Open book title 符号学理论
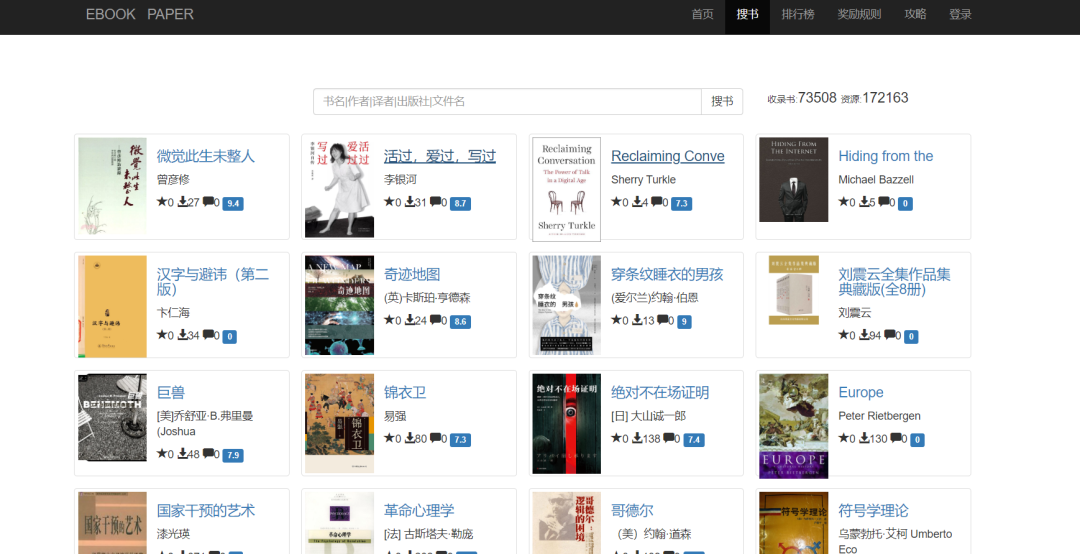 click(x=873, y=511)
